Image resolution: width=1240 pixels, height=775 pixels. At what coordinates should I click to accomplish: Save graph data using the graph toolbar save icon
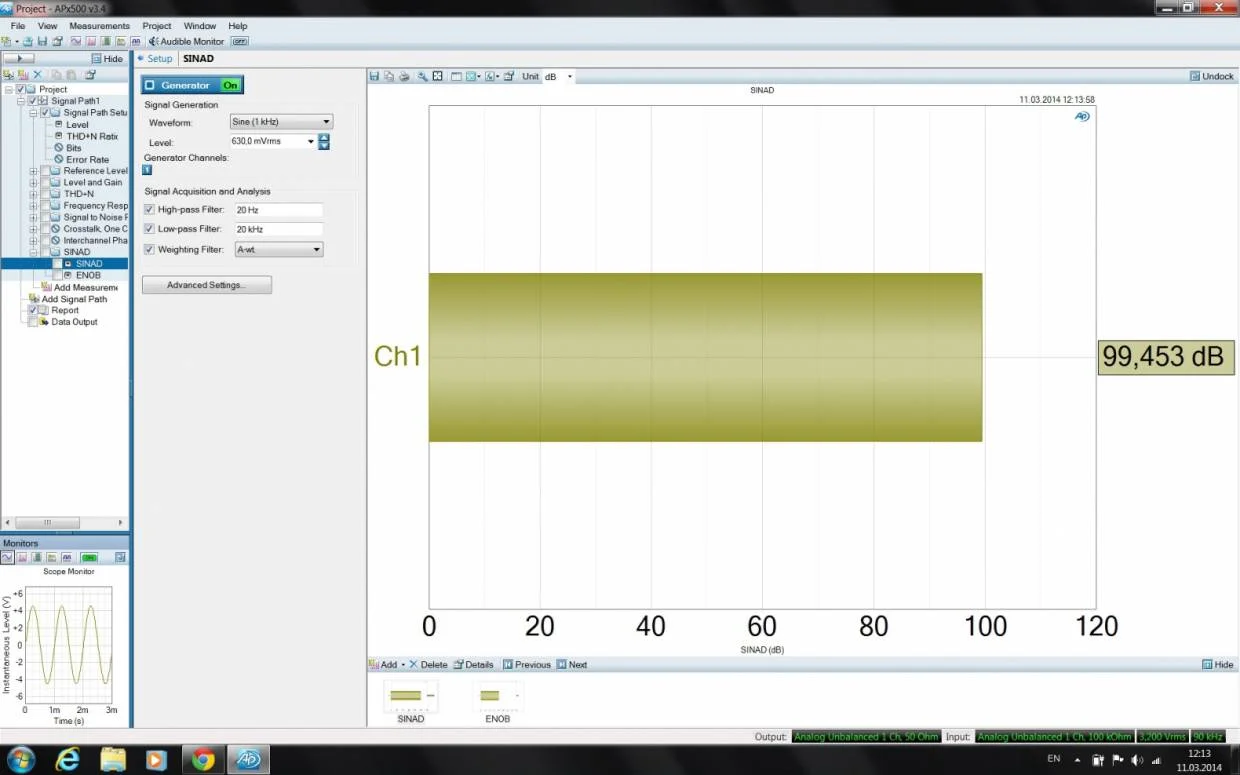click(x=374, y=76)
